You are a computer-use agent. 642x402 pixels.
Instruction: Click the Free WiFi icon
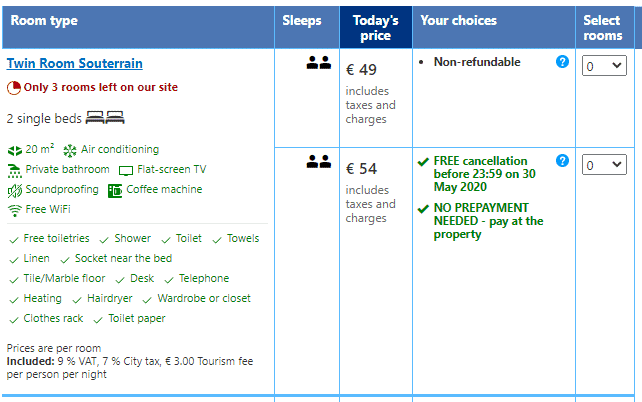14,210
